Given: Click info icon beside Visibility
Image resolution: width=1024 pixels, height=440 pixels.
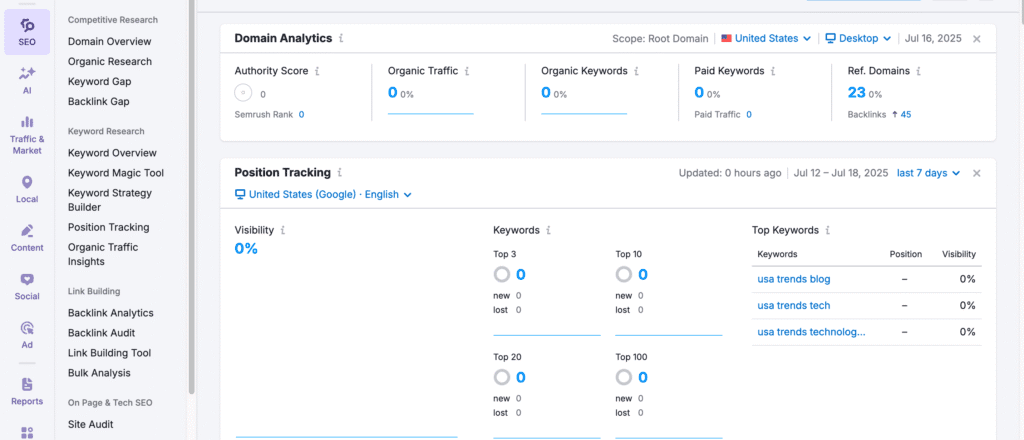Looking at the screenshot, I should click(x=283, y=230).
